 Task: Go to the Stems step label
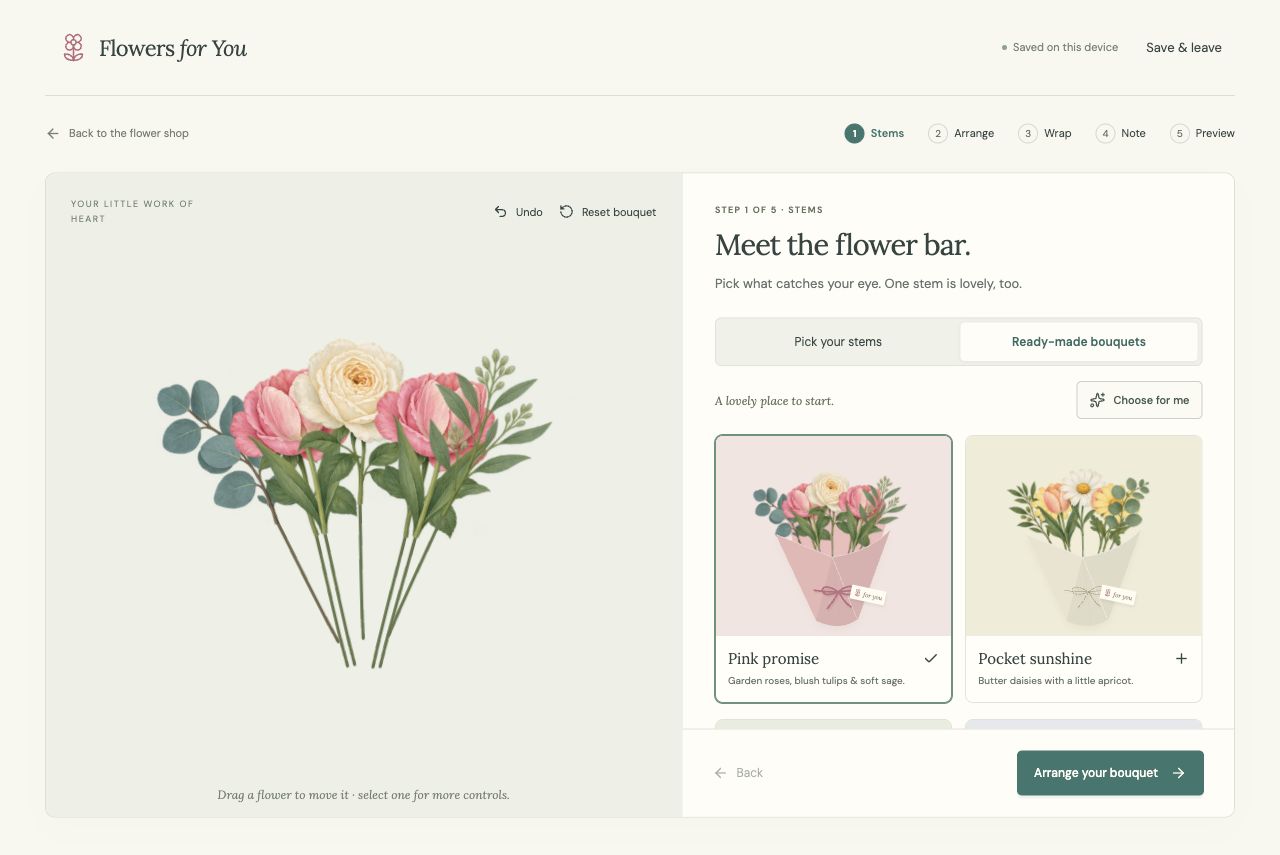[887, 133]
